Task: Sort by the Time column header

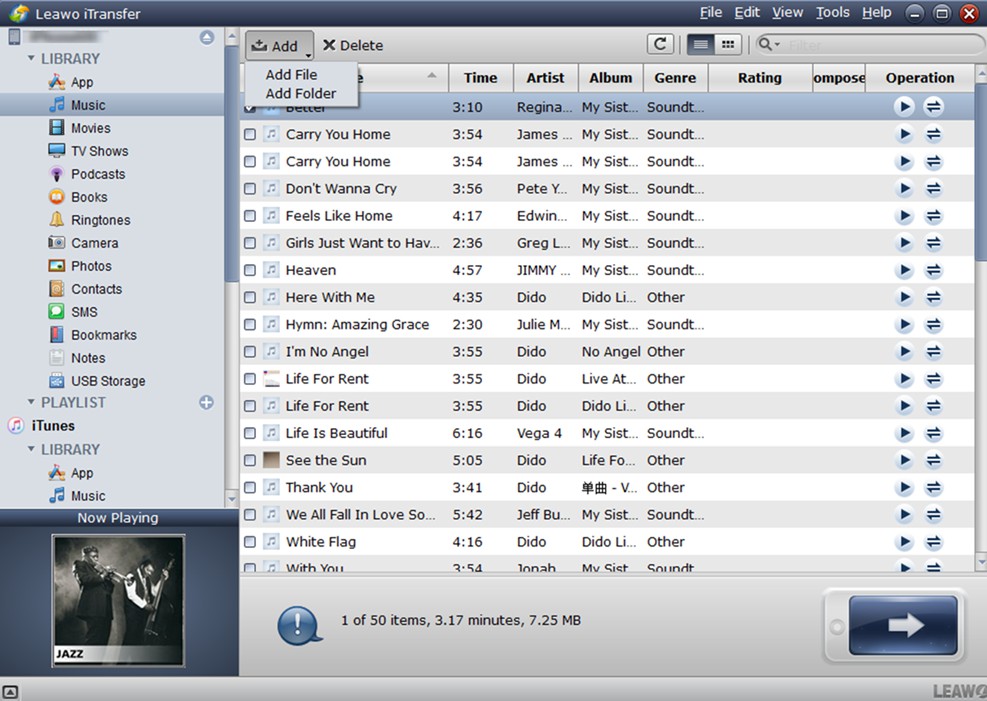Action: click(481, 78)
